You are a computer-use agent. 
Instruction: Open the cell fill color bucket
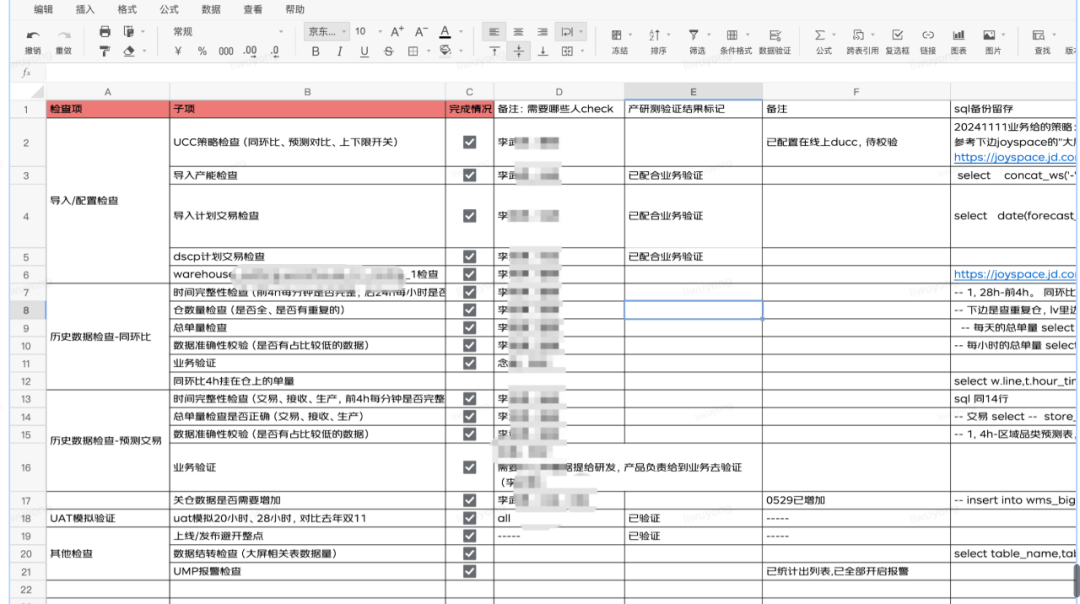click(x=446, y=51)
